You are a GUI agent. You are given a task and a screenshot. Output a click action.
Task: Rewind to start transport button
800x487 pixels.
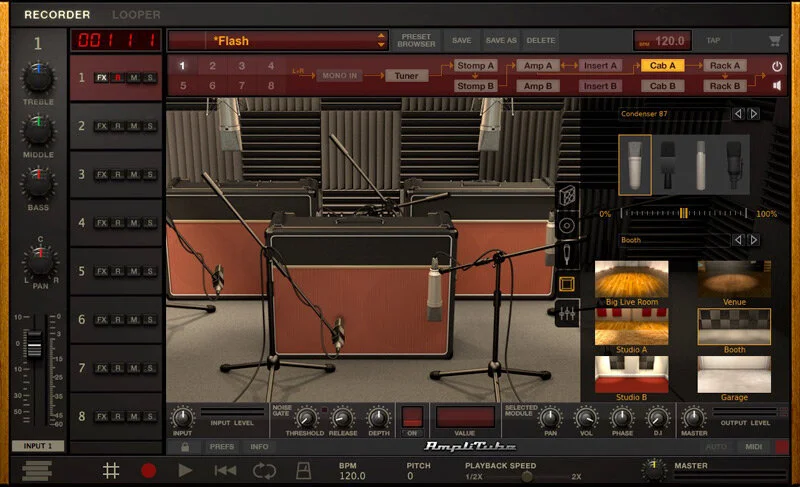(x=225, y=470)
